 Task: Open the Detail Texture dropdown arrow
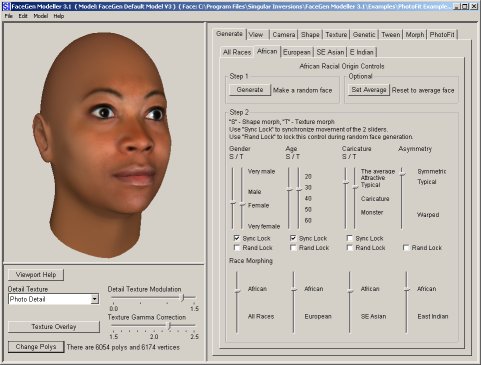pyautogui.click(x=95, y=299)
